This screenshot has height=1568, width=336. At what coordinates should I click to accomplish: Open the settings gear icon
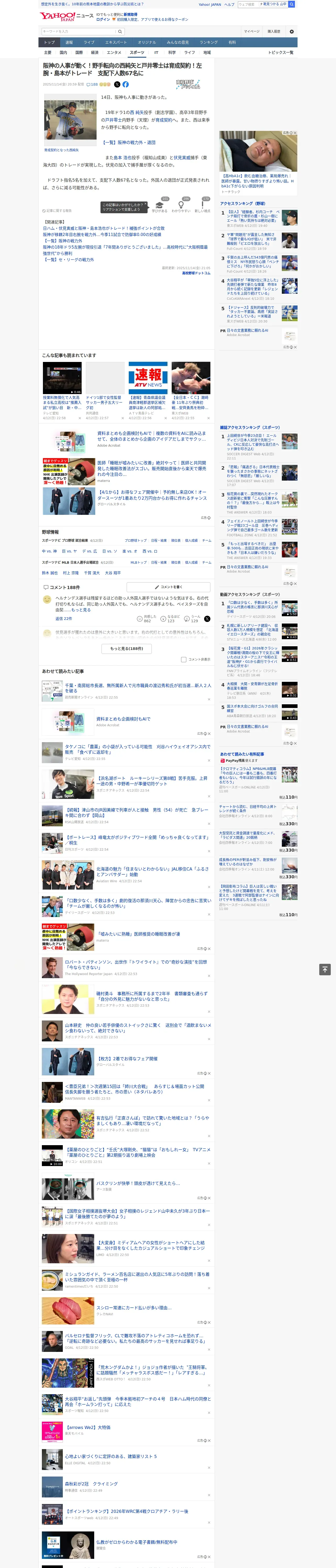pyautogui.click(x=292, y=31)
